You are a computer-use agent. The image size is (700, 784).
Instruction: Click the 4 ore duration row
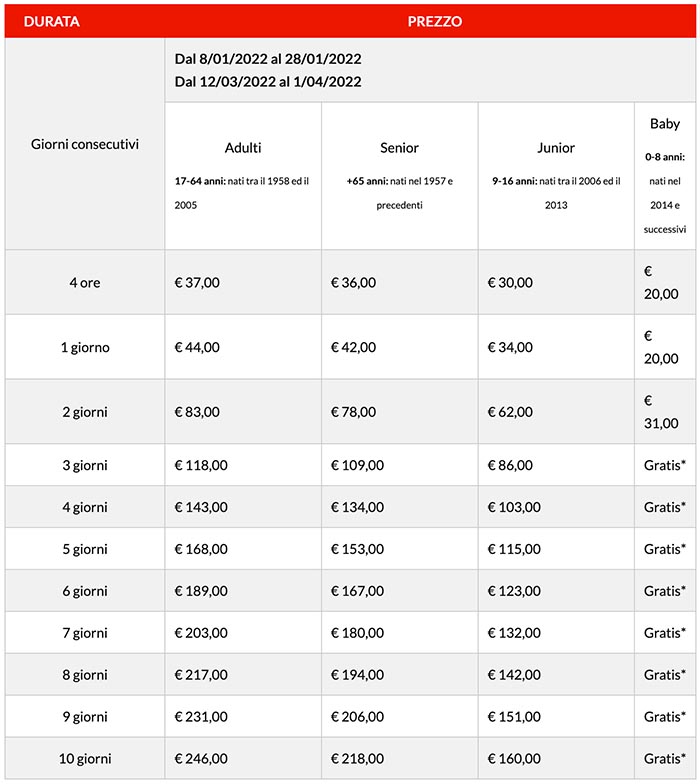coord(85,283)
